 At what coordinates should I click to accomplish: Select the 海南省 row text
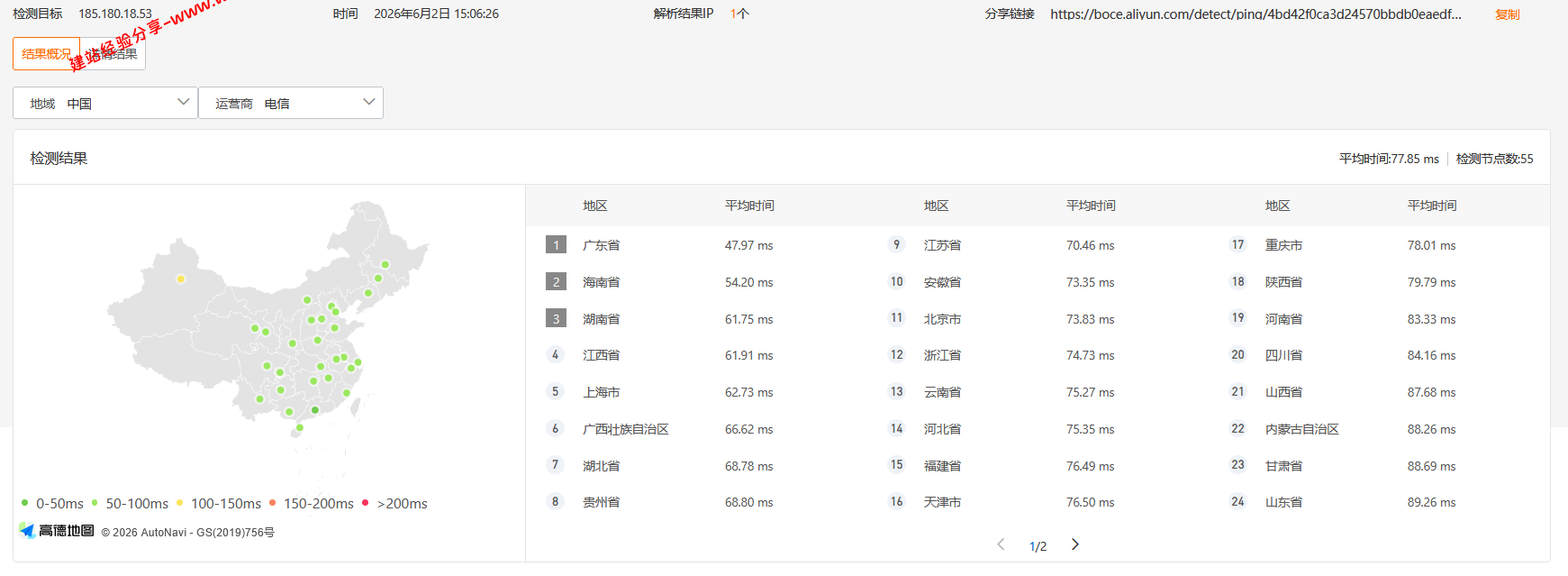601,282
